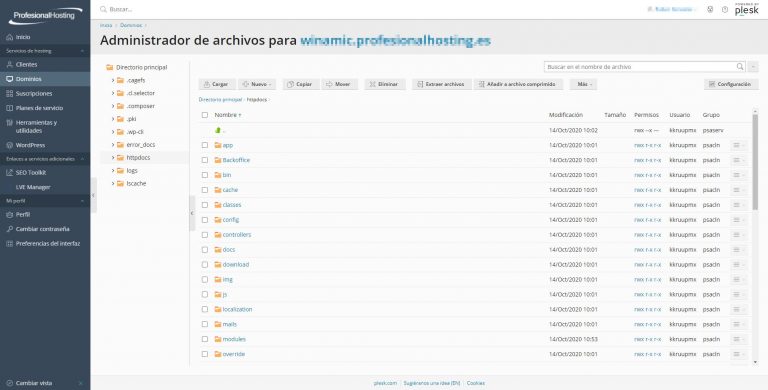Click the plesk.com footer link
The image size is (768, 390).
(x=385, y=383)
